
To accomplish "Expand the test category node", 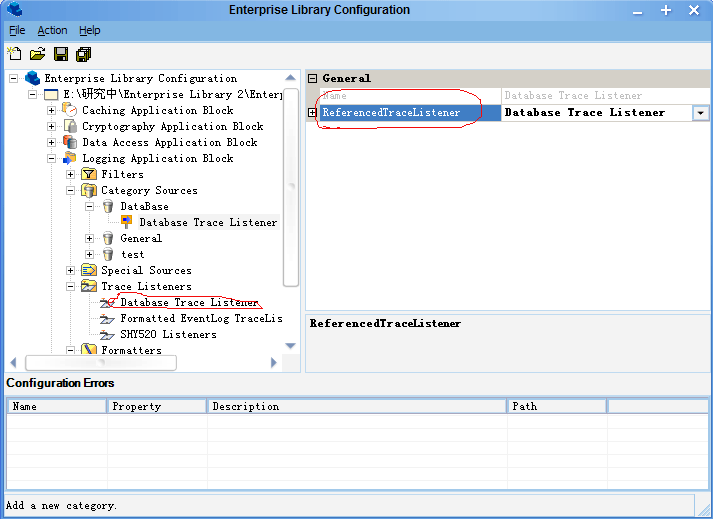I will coord(89,254).
